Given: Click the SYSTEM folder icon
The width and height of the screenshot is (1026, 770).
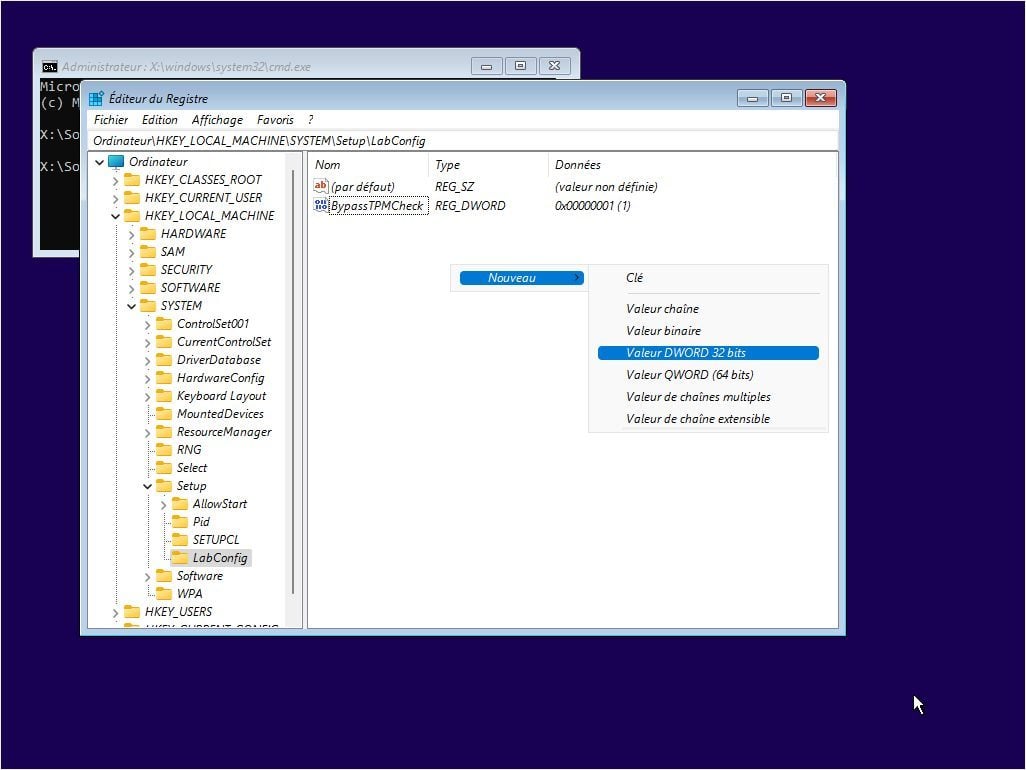Looking at the screenshot, I should click(148, 306).
